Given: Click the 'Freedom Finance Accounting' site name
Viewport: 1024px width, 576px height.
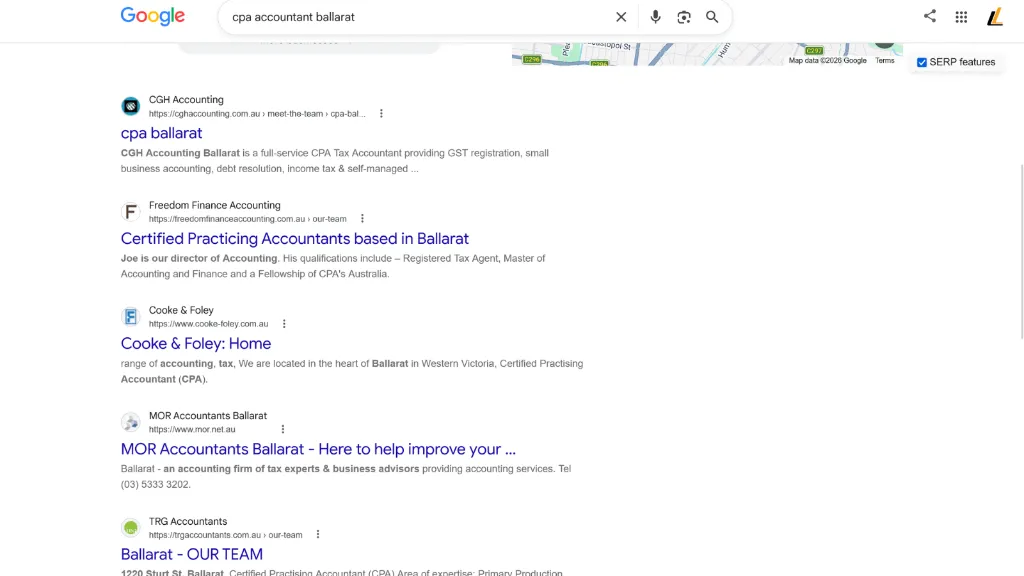Looking at the screenshot, I should [214, 205].
